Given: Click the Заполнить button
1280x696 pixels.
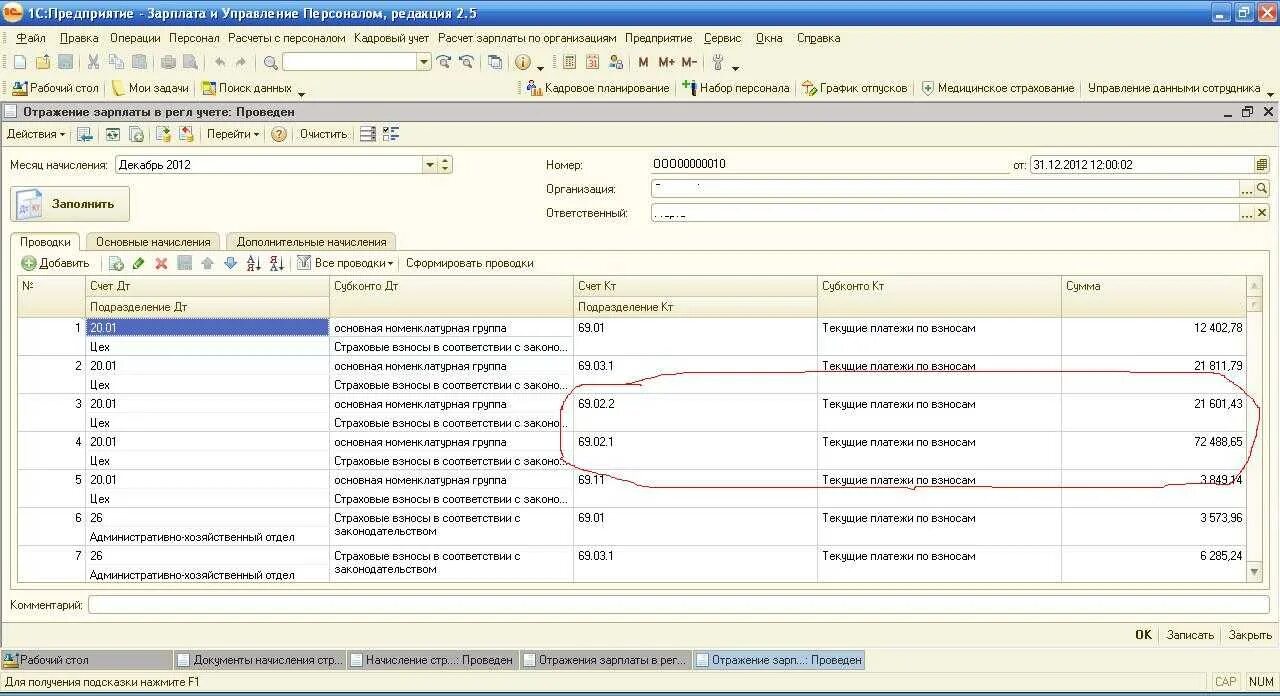Looking at the screenshot, I should (x=70, y=204).
